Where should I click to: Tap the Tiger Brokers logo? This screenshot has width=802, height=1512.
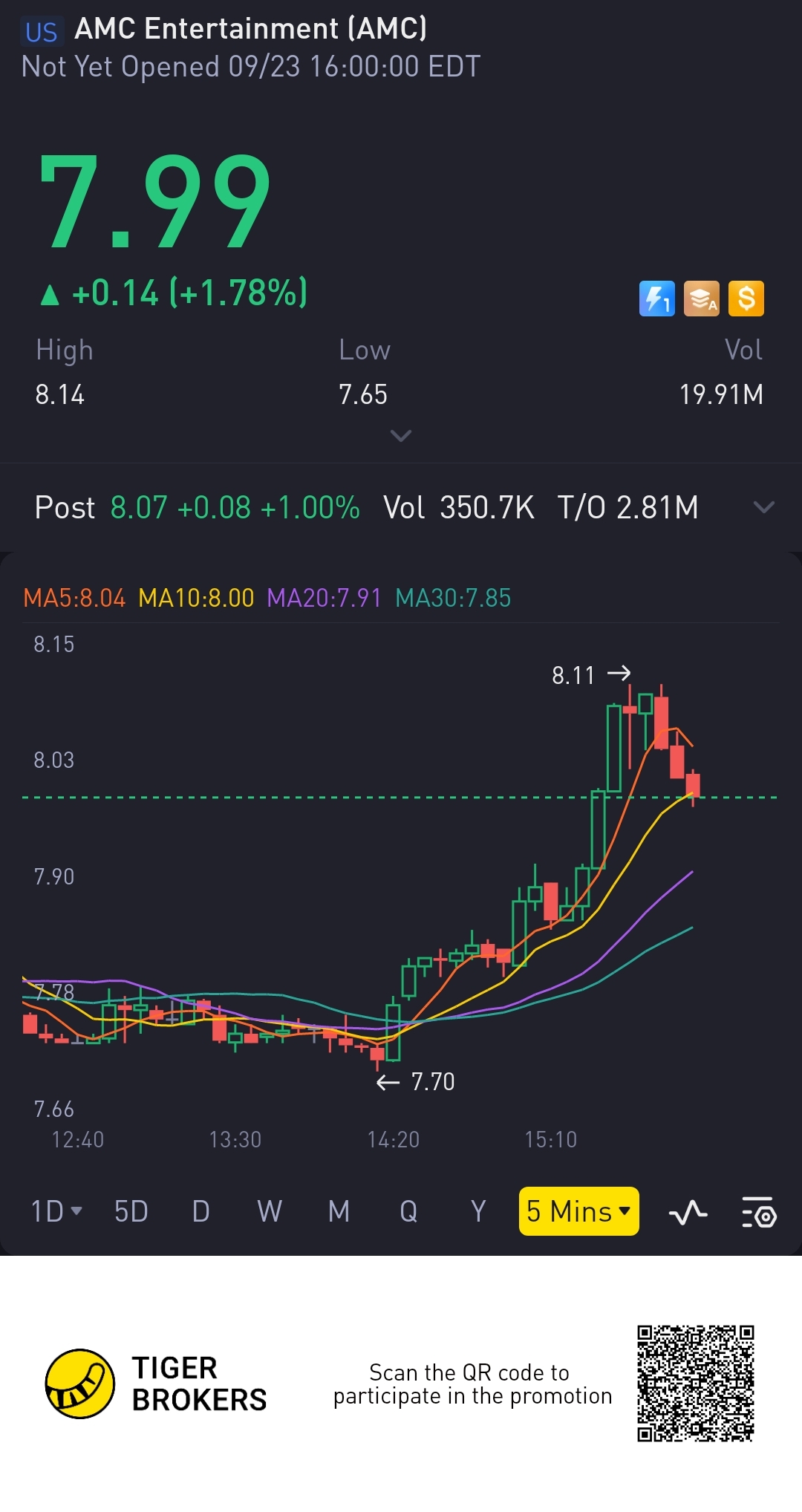pyautogui.click(x=156, y=1384)
